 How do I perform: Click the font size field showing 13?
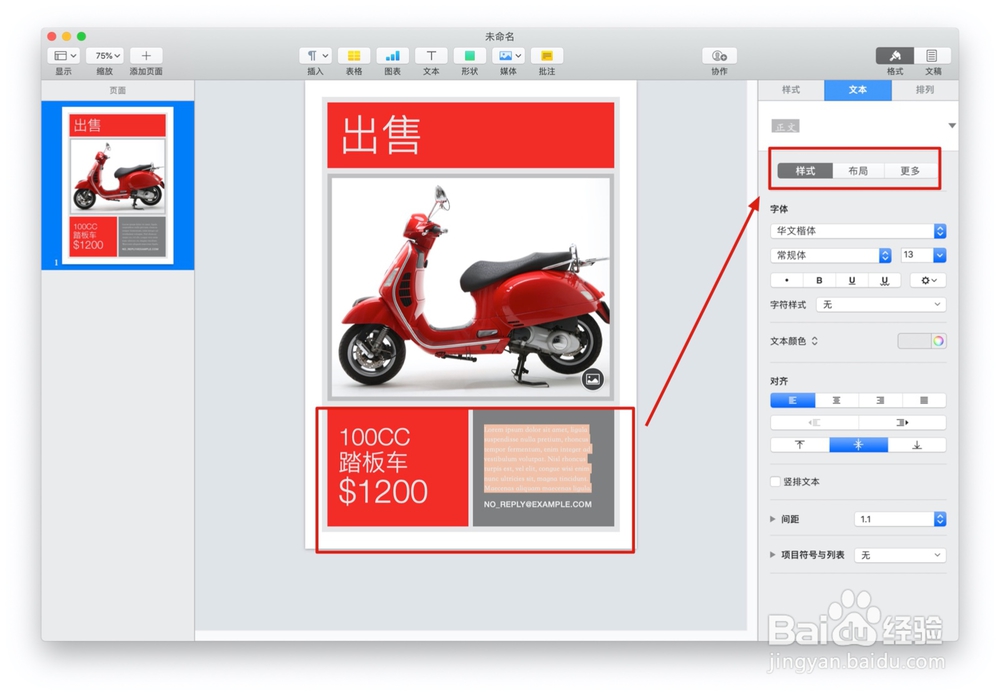point(916,255)
